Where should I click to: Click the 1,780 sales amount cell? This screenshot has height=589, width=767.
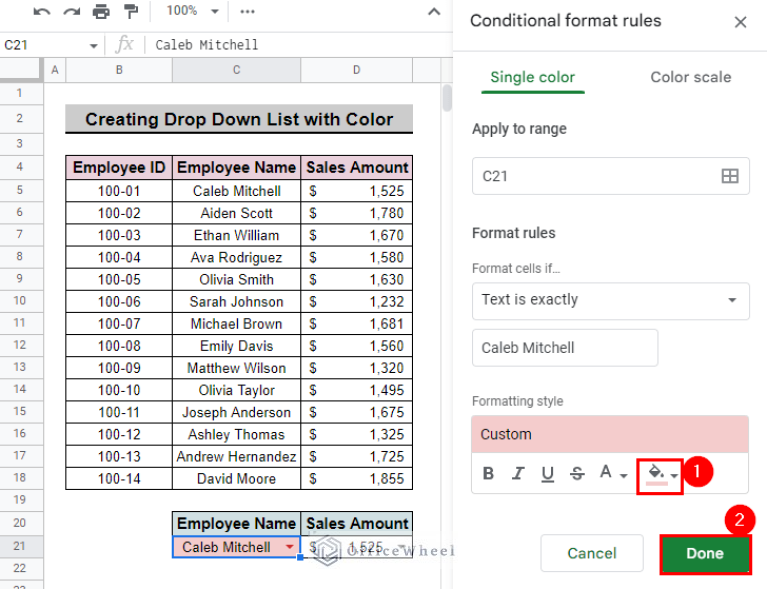pos(357,213)
